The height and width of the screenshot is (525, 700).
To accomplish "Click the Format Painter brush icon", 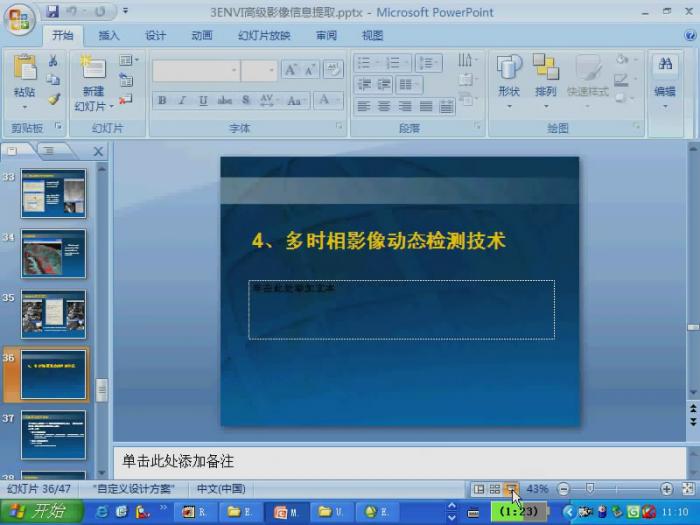I will (54, 99).
